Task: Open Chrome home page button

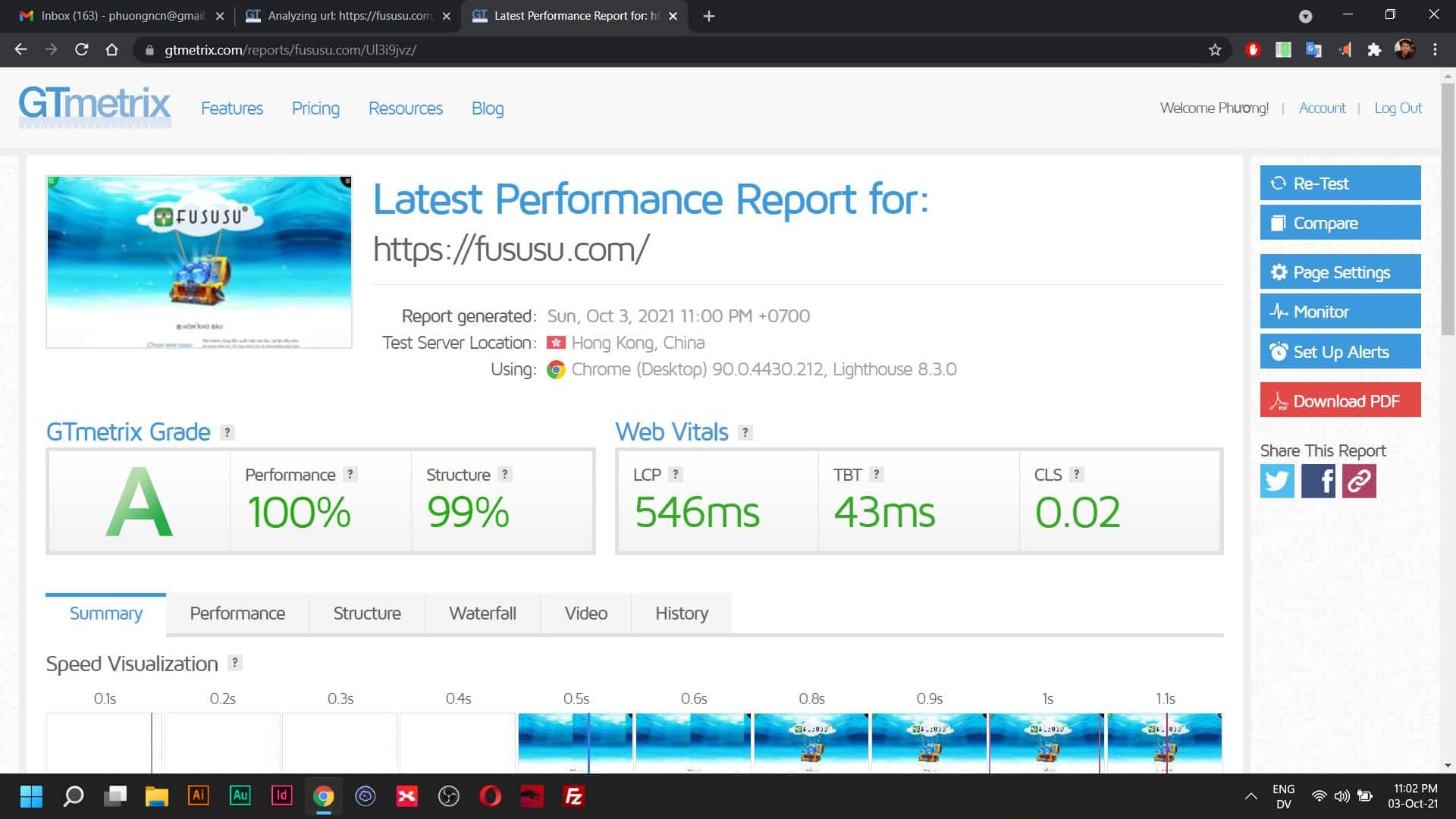Action: pyautogui.click(x=112, y=50)
